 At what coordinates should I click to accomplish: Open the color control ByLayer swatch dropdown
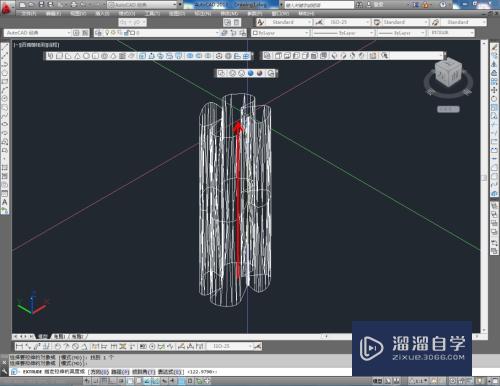280,33
